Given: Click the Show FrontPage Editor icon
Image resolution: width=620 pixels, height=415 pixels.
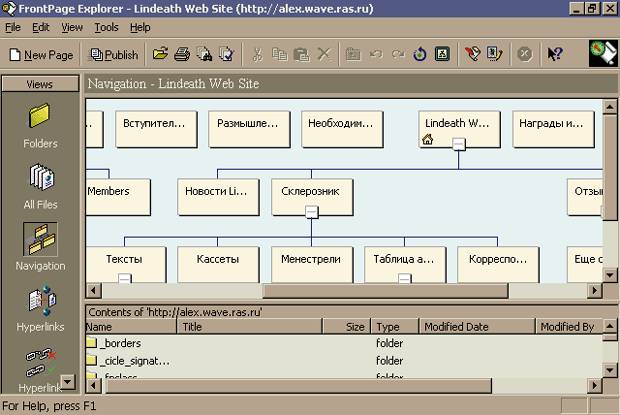Looking at the screenshot, I should (x=473, y=54).
